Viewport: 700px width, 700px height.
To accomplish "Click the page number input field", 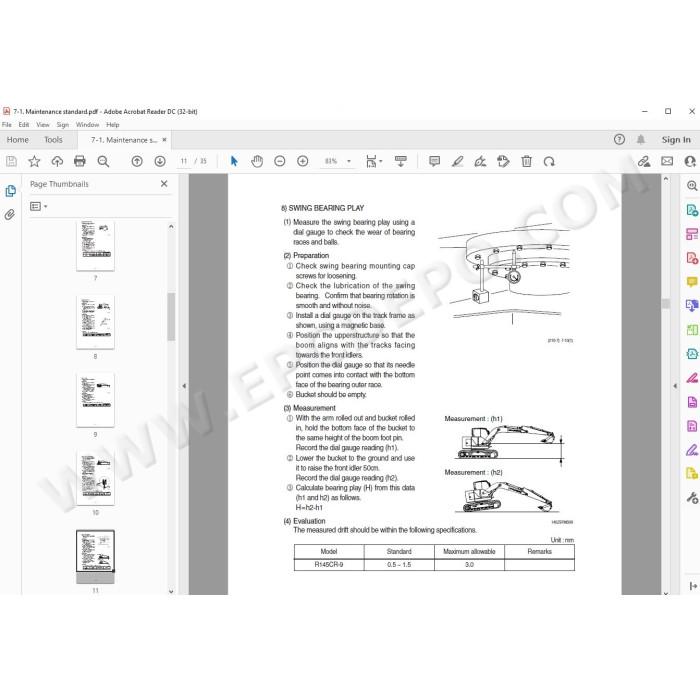I will tap(183, 161).
